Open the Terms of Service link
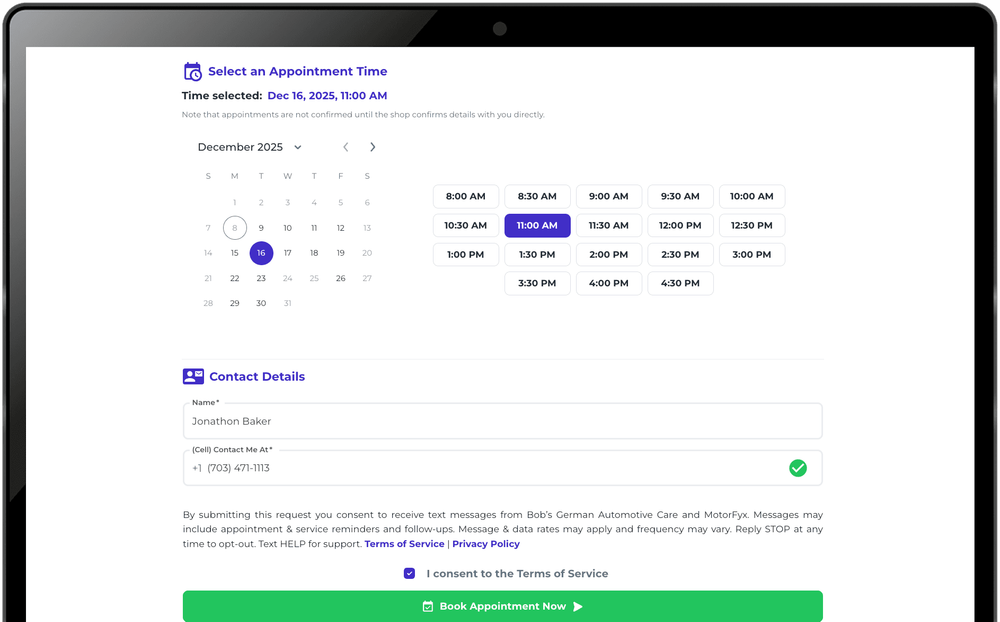1000x622 pixels. coord(404,544)
